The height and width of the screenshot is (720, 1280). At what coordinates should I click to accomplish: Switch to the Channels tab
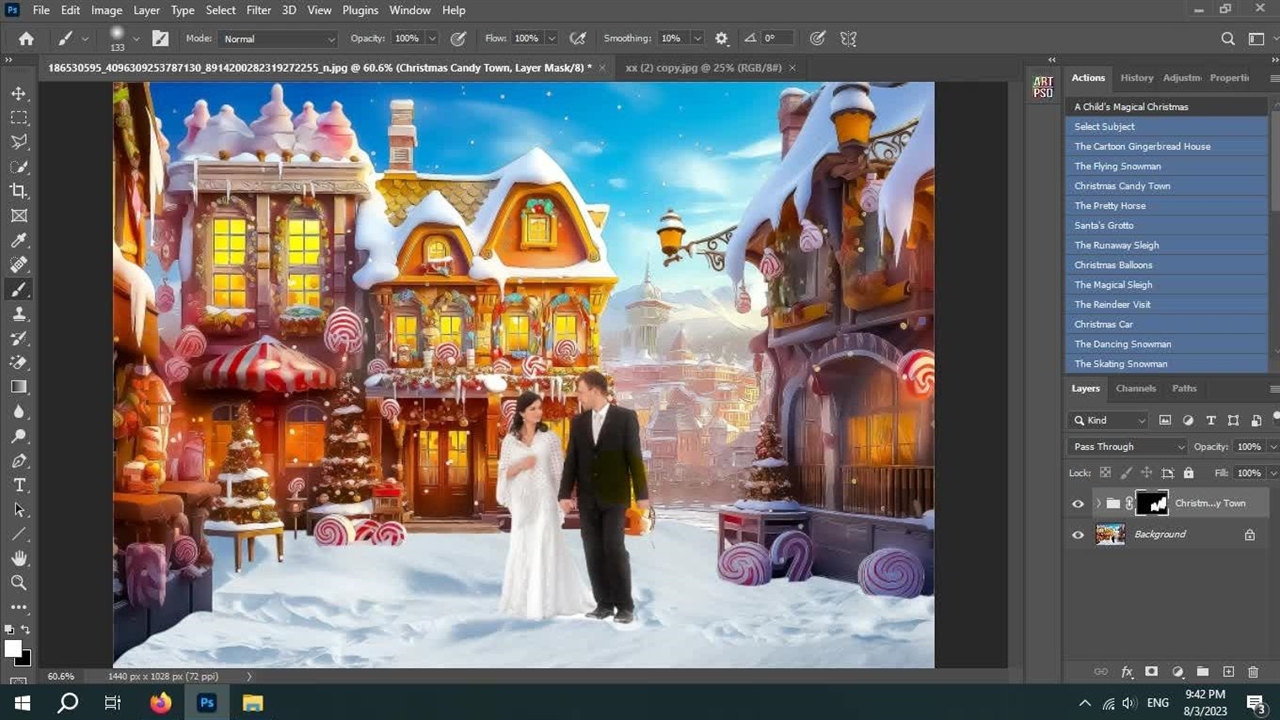coord(1135,388)
